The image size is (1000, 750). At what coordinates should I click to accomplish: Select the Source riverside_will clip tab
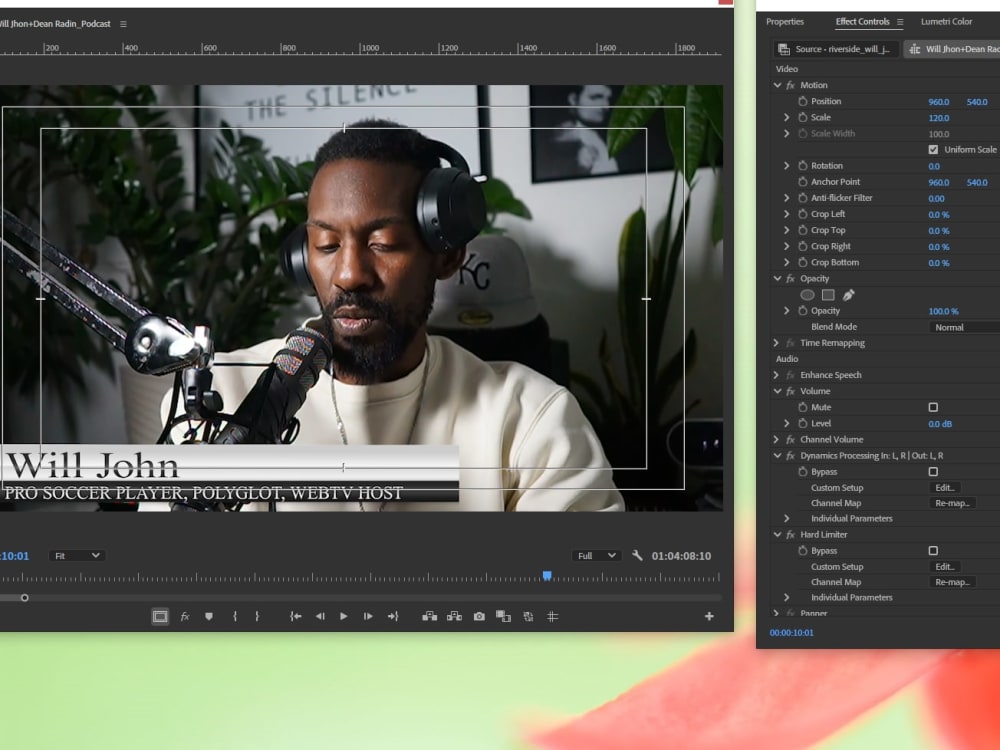pyautogui.click(x=836, y=49)
